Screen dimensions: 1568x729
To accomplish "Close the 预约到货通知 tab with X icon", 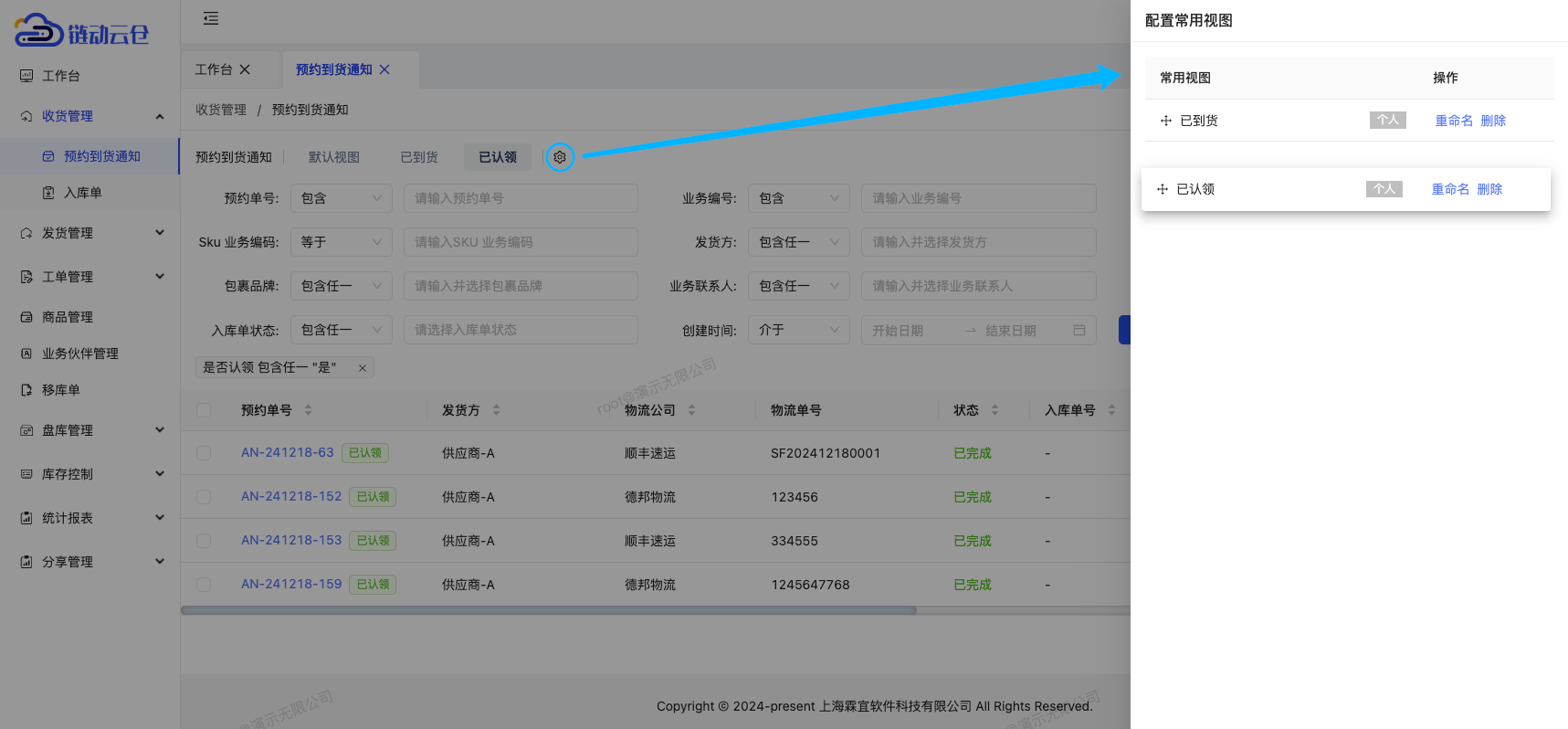I will click(384, 69).
